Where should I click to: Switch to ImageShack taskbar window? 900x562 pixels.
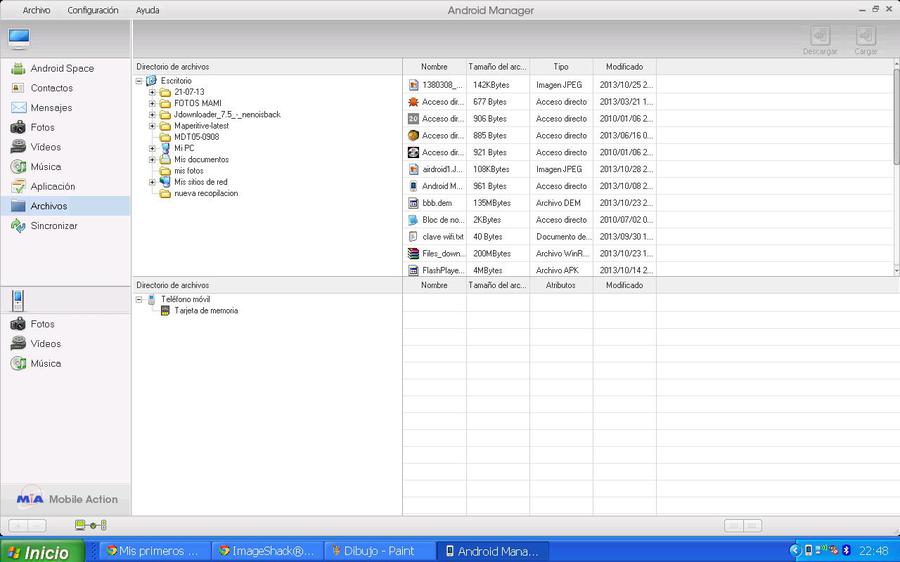point(267,551)
